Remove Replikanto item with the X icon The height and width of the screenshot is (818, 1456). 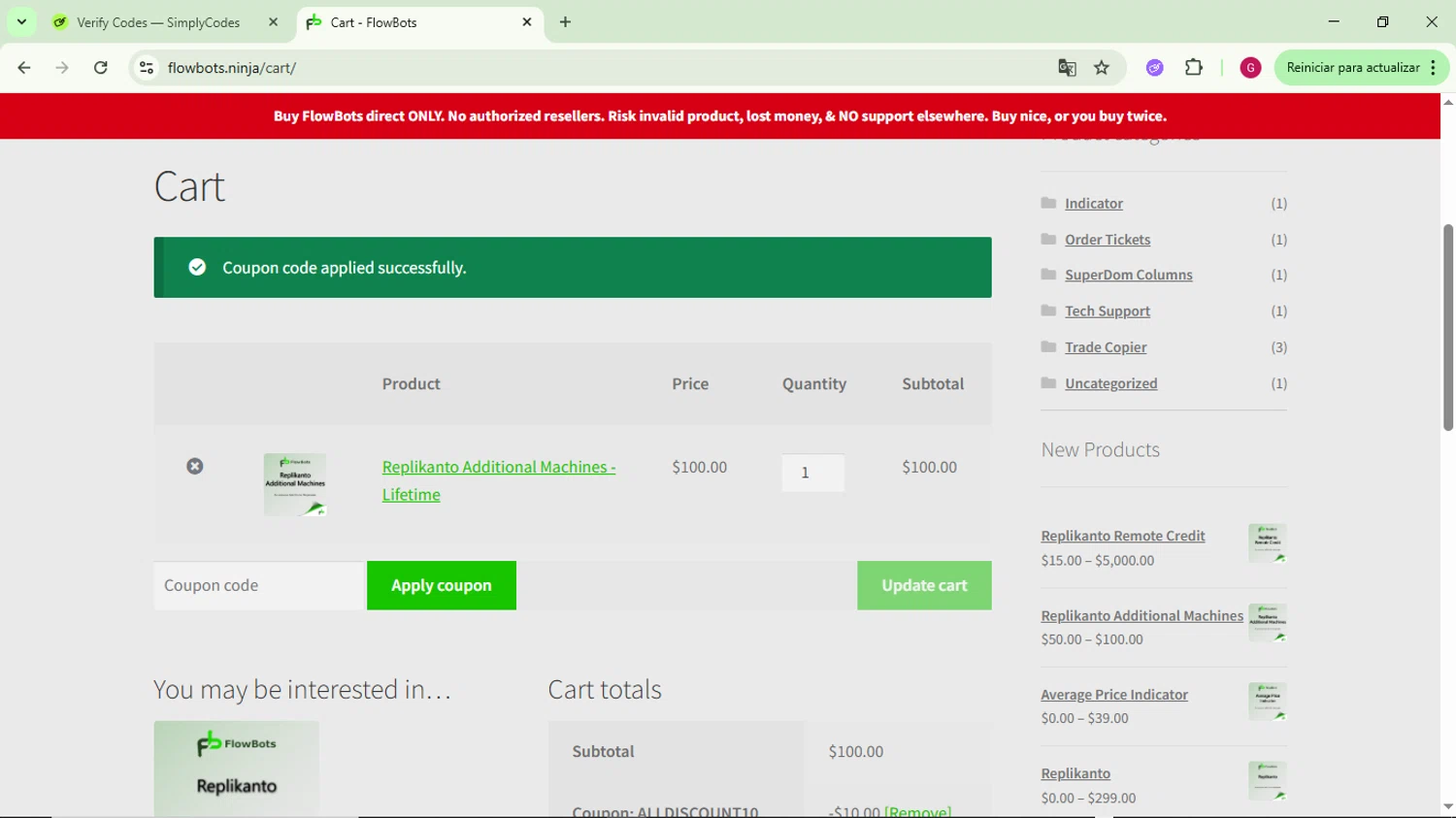(195, 467)
